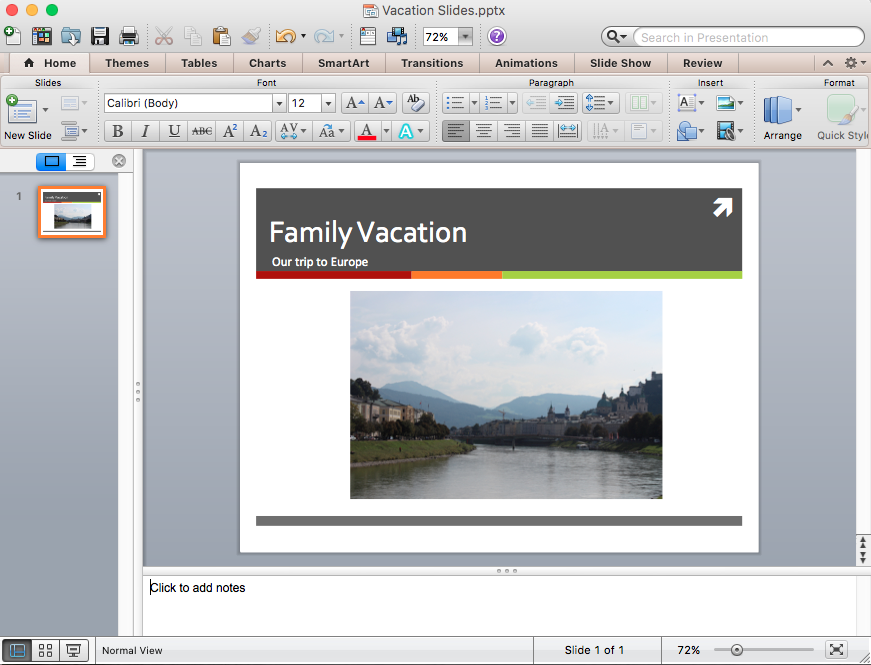Switch to Slide Sorter view button
This screenshot has height=665, width=871.
coord(45,650)
